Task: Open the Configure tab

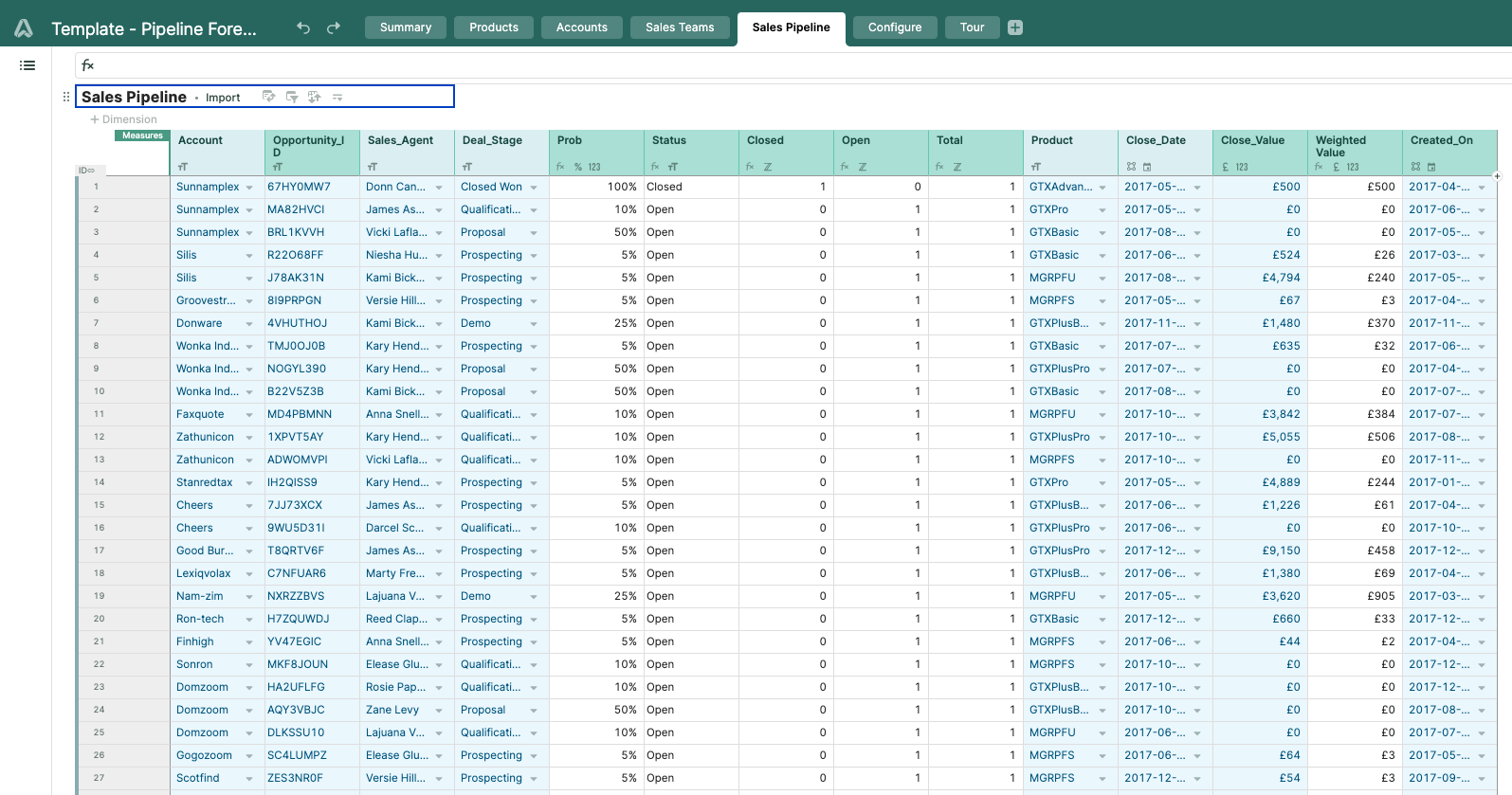Action: coord(895,27)
